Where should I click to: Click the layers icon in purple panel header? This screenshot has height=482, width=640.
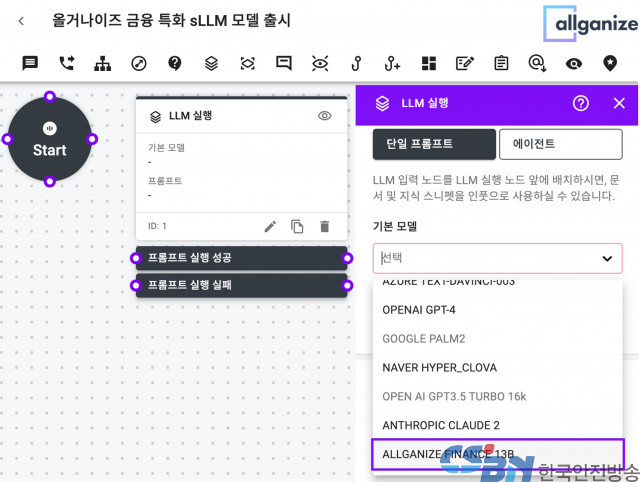click(382, 103)
